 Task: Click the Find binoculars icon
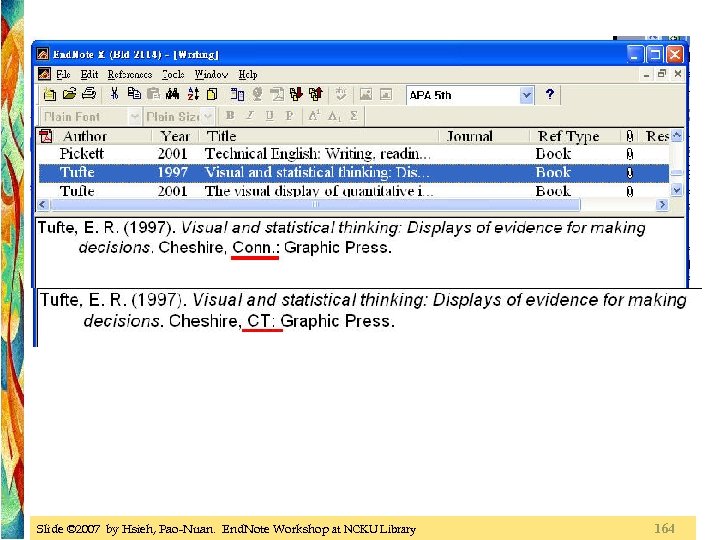(x=173, y=94)
